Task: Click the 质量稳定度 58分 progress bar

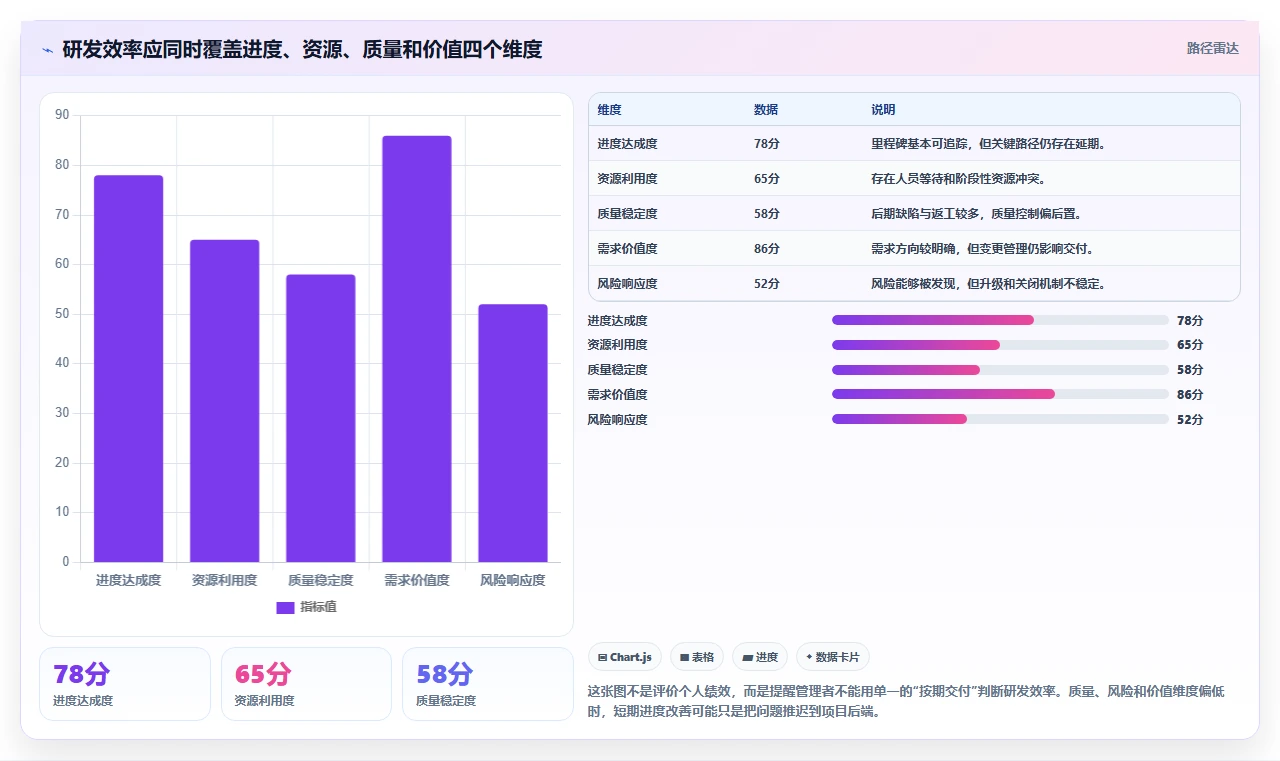Action: pyautogui.click(x=1000, y=370)
